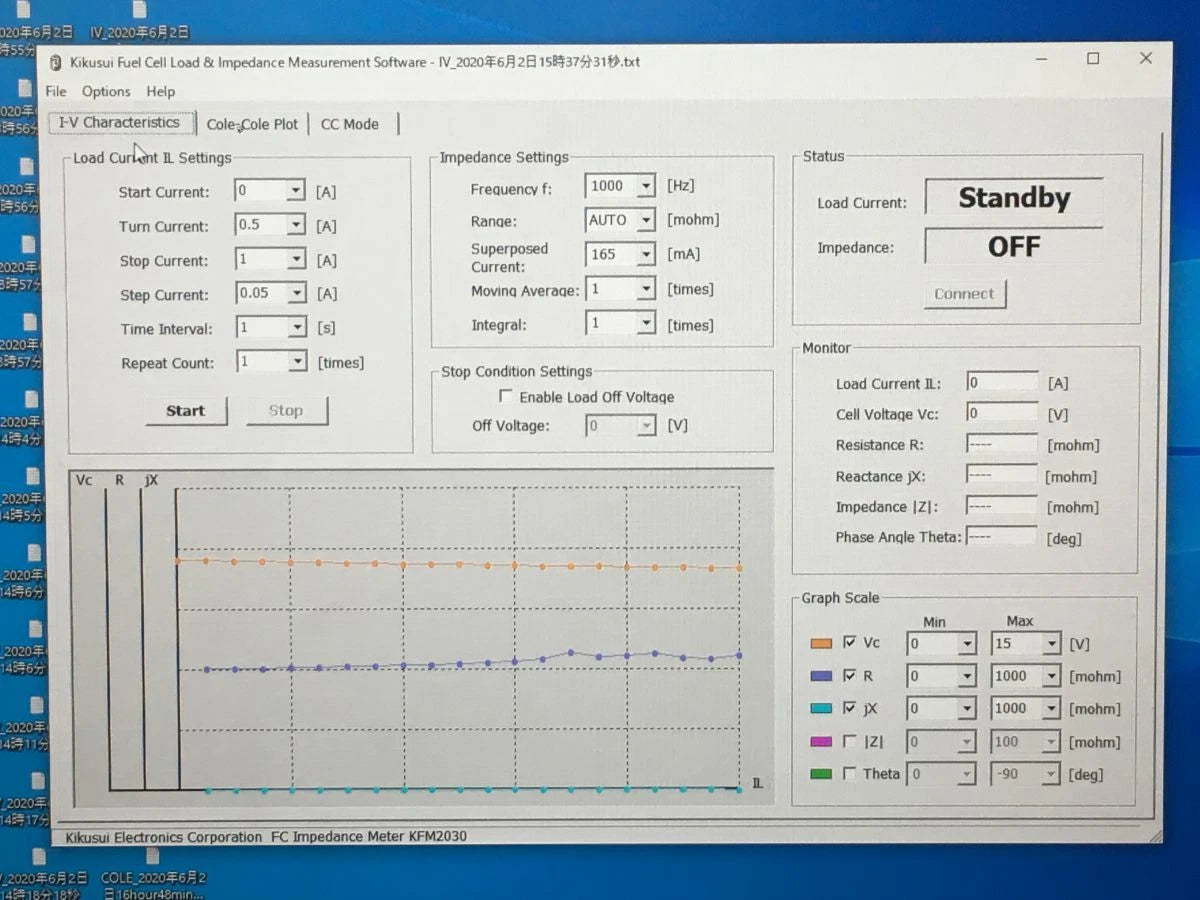The image size is (1200, 900).
Task: Click the orange Vc color swatch
Action: coord(821,643)
